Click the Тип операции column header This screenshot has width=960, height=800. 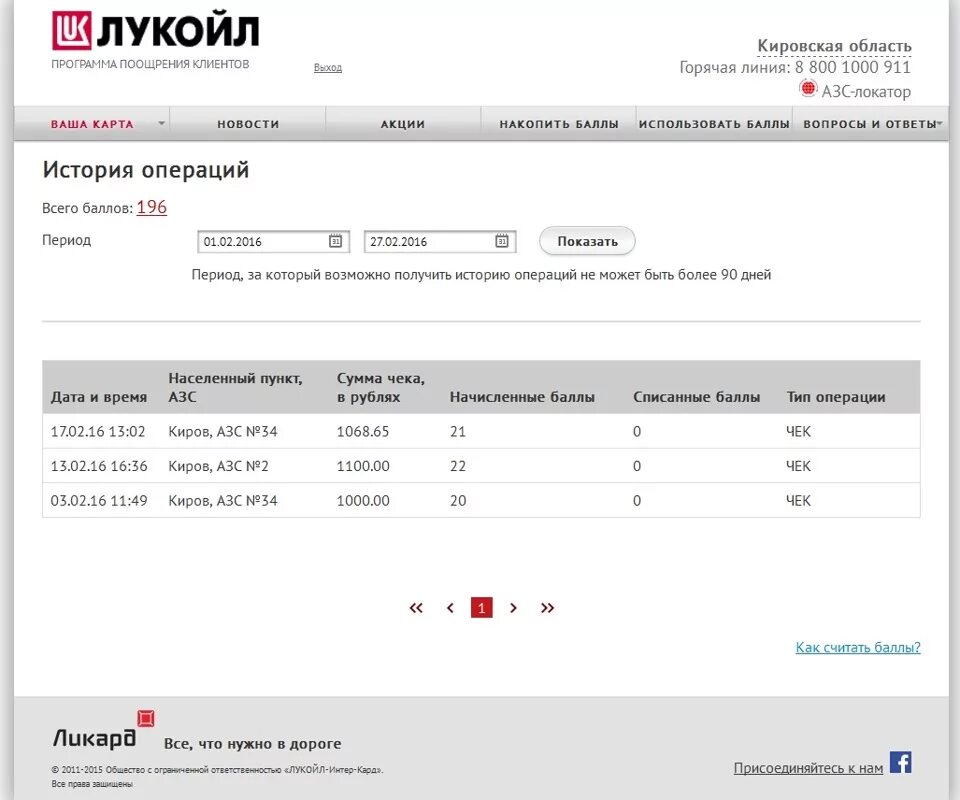click(x=836, y=397)
